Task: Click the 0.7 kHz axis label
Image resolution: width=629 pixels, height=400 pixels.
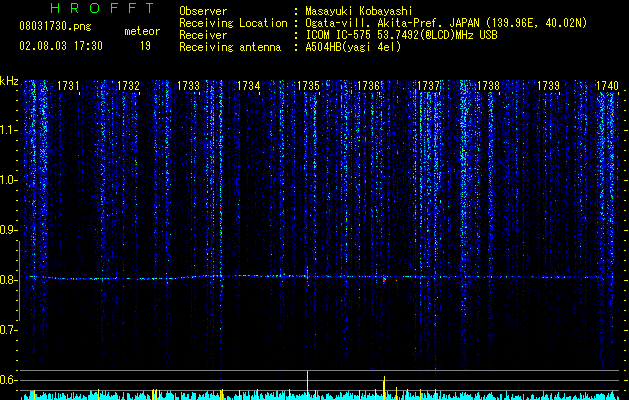Action: (x=8, y=330)
